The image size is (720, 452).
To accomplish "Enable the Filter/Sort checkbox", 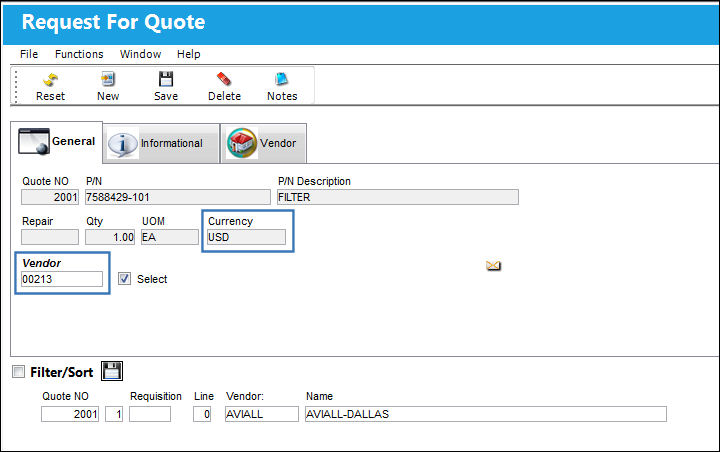I will (18, 372).
